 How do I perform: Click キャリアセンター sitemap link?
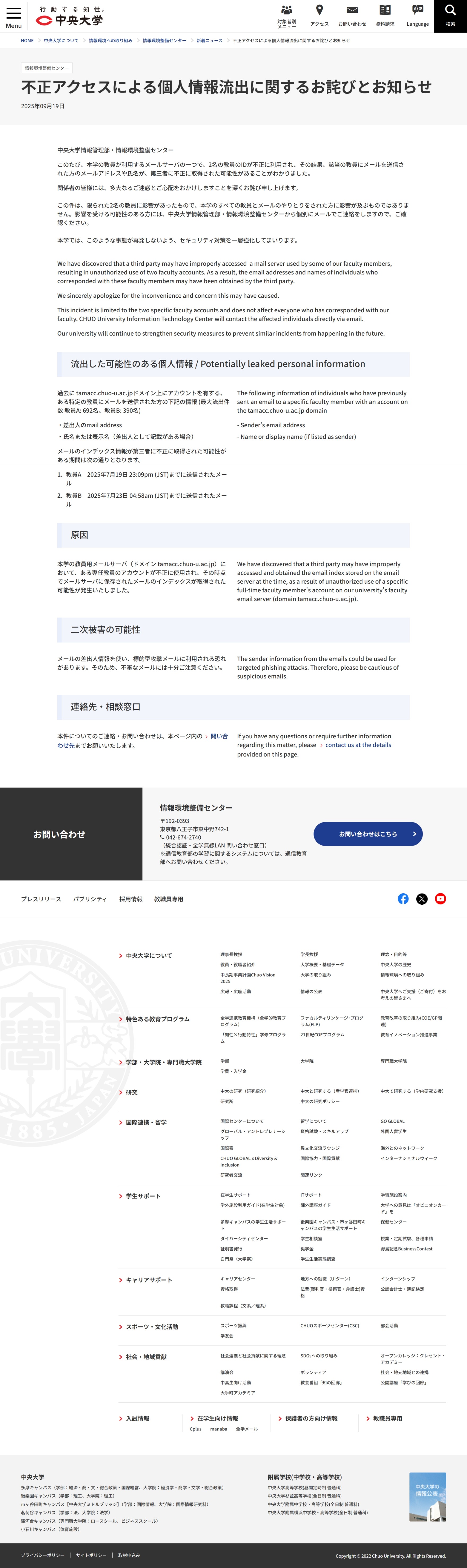pos(238,1279)
